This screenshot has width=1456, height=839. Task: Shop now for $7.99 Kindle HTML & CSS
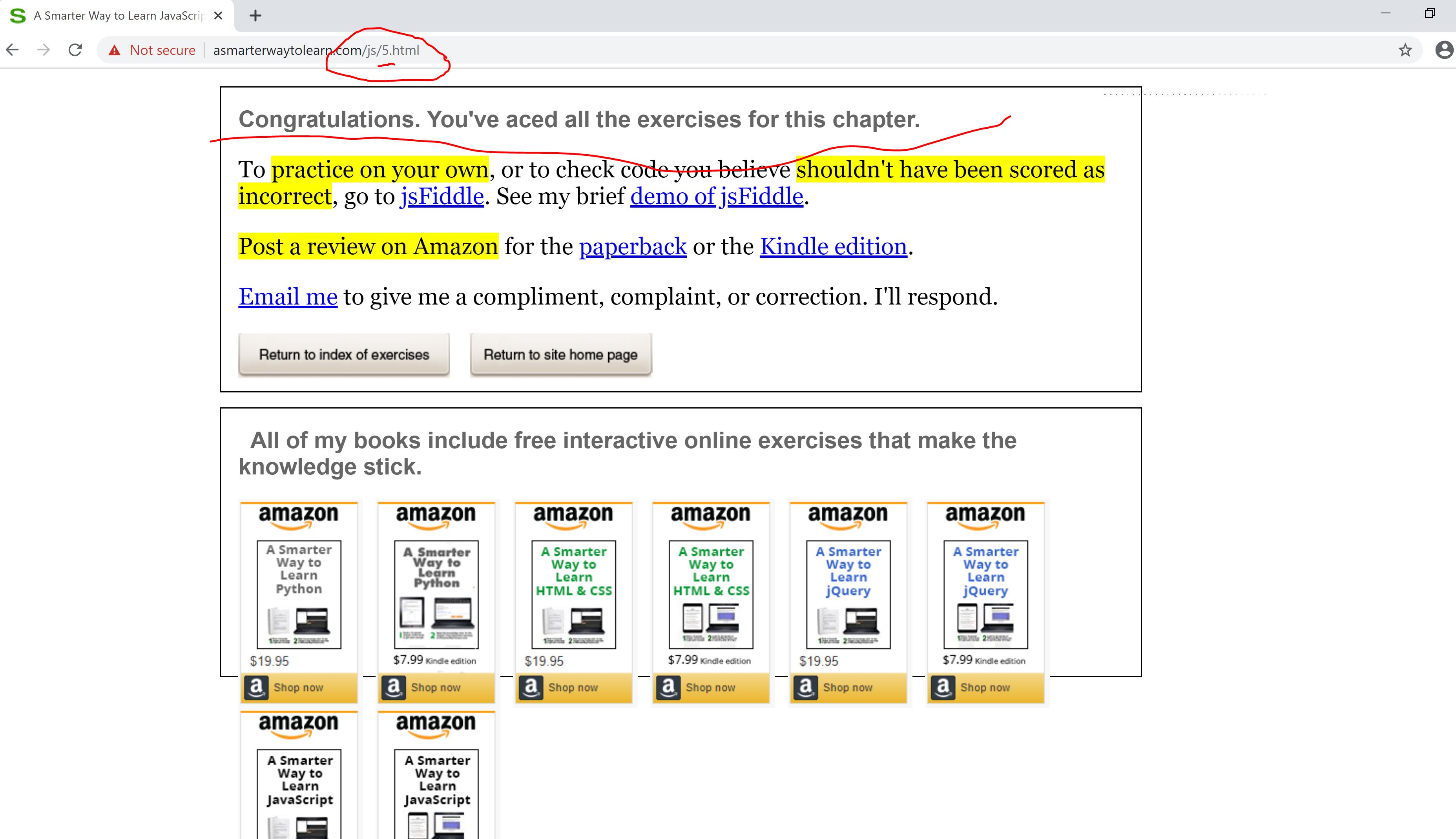[711, 688]
